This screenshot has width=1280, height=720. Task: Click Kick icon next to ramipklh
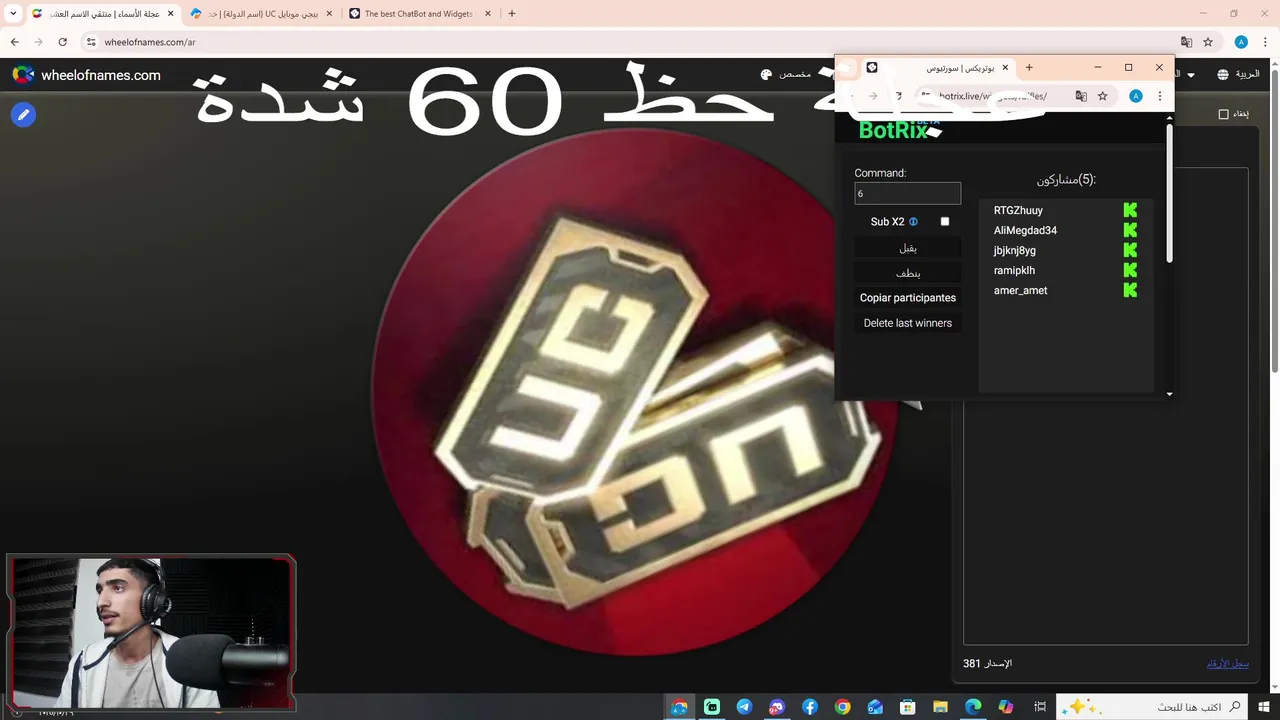pyautogui.click(x=1130, y=270)
